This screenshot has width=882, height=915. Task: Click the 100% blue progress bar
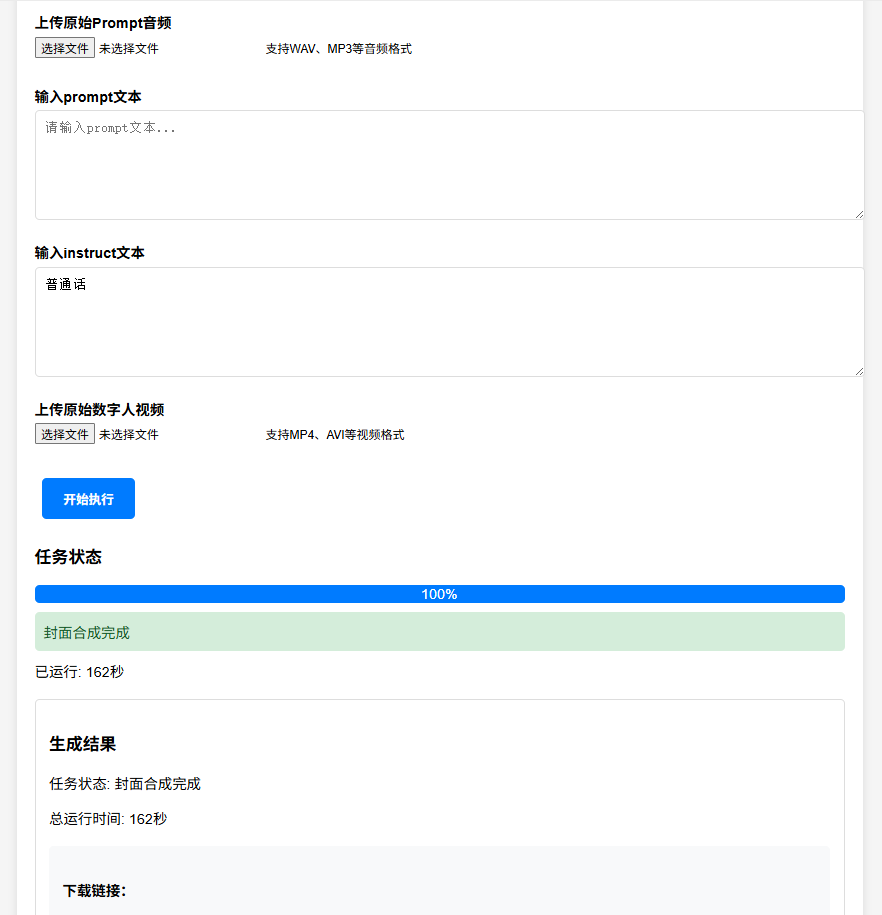click(440, 594)
